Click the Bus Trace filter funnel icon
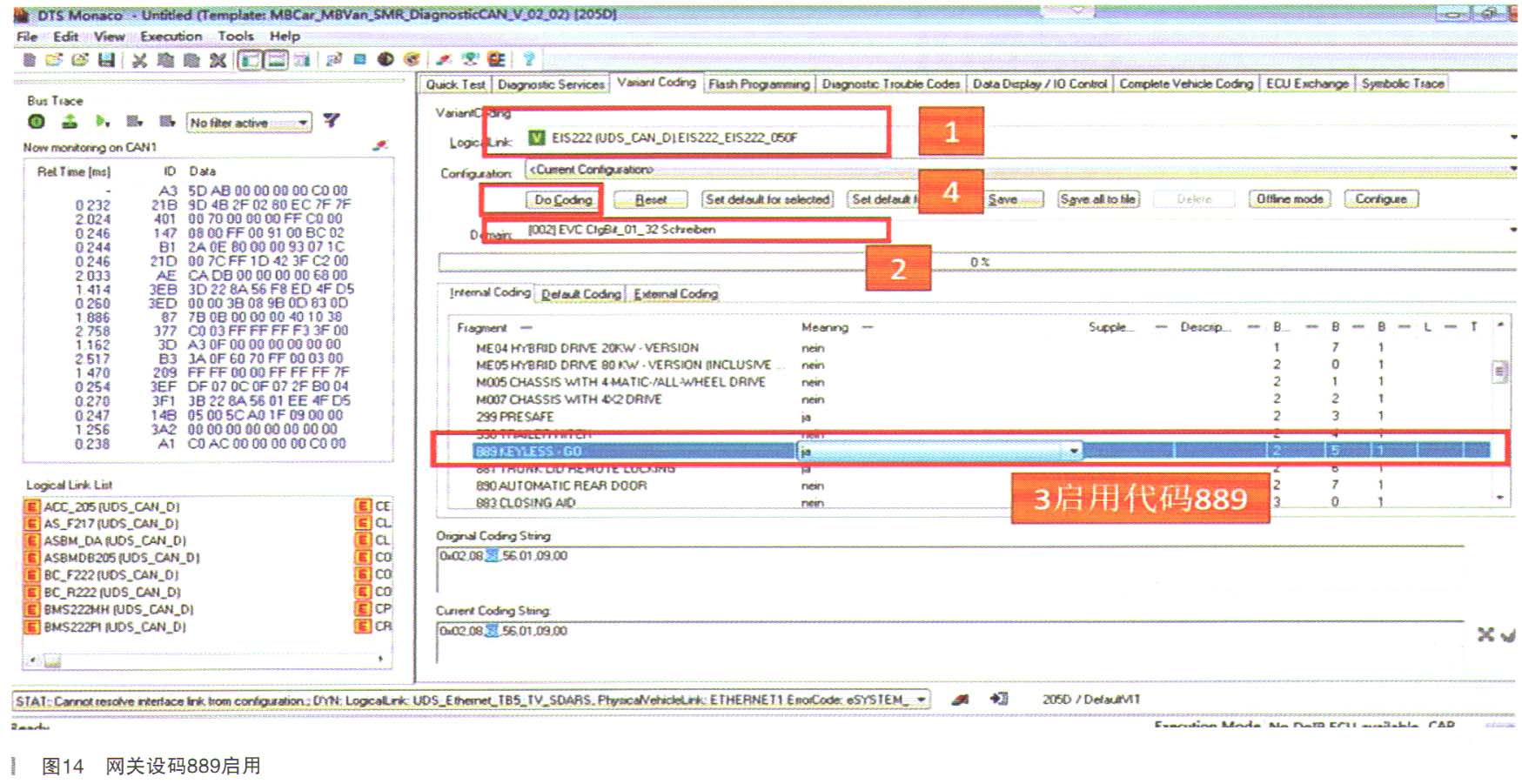Screen dimensions: 1522x784 332,121
